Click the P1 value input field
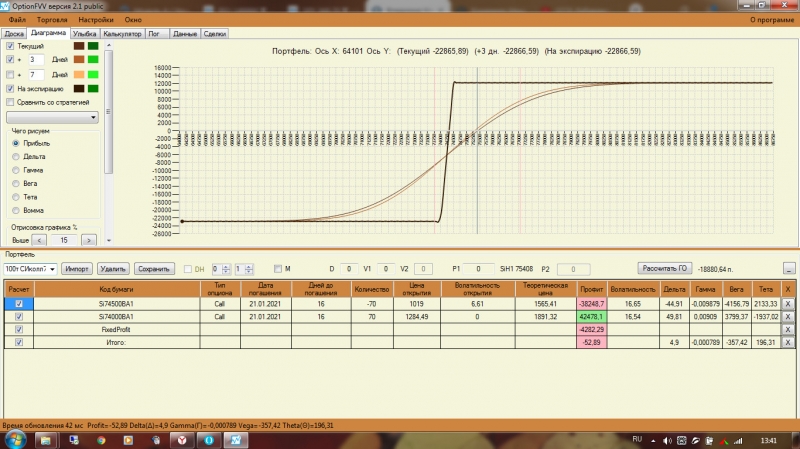Viewport: 800px width, 449px height. [478, 268]
